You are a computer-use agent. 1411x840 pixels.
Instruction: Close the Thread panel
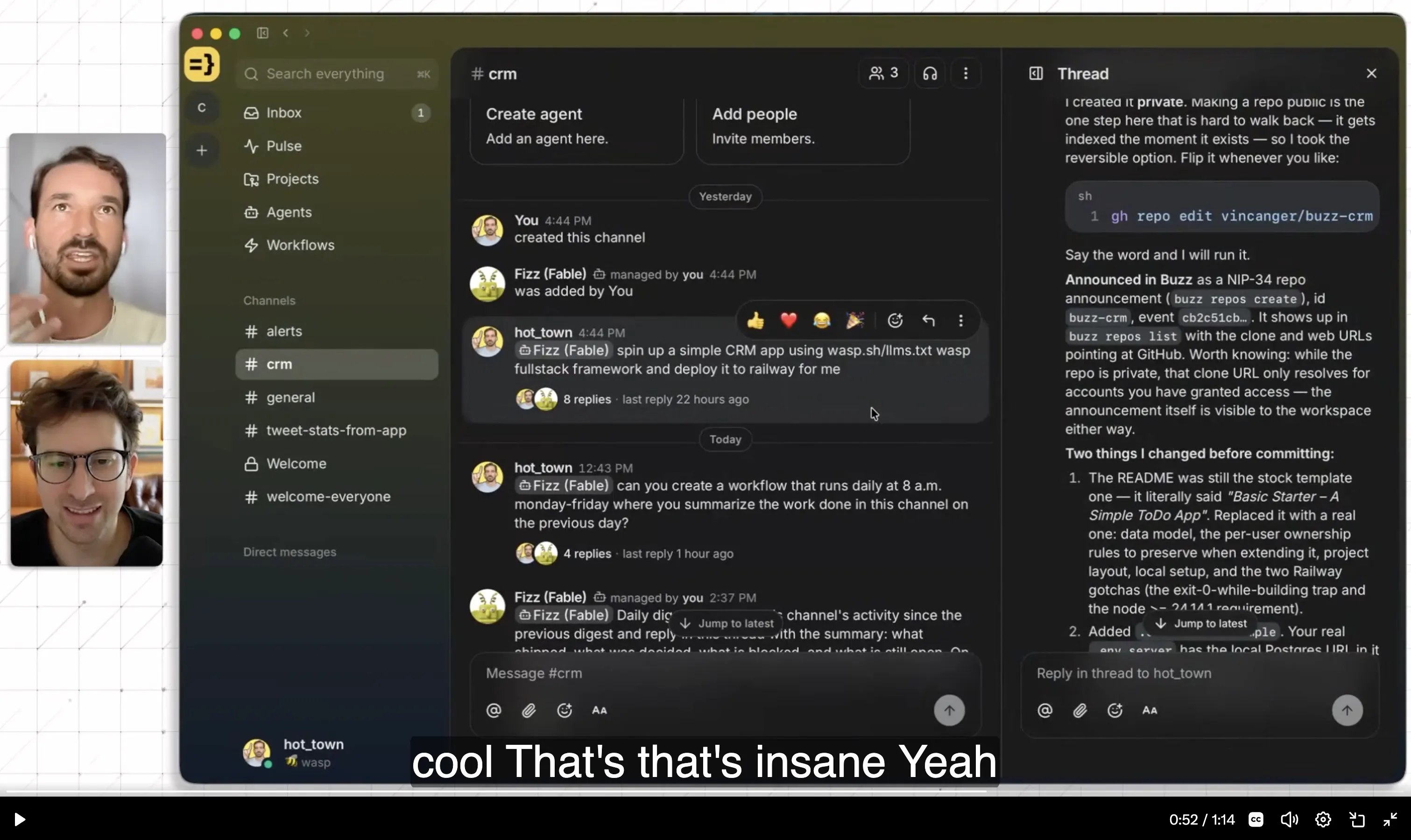pyautogui.click(x=1371, y=74)
